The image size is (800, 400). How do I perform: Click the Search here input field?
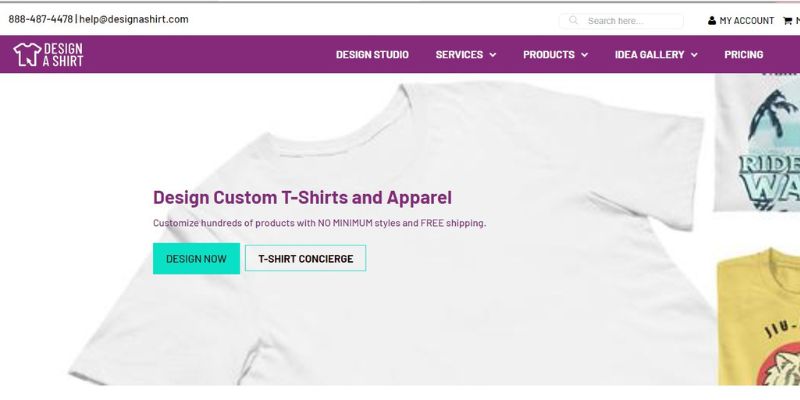(621, 21)
